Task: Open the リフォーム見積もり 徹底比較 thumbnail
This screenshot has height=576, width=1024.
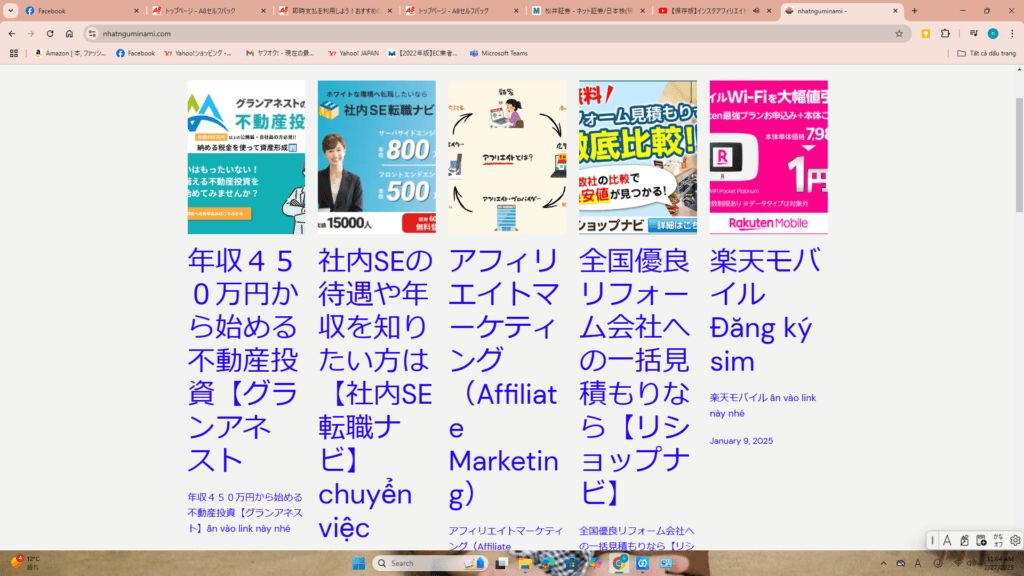Action: [x=638, y=157]
